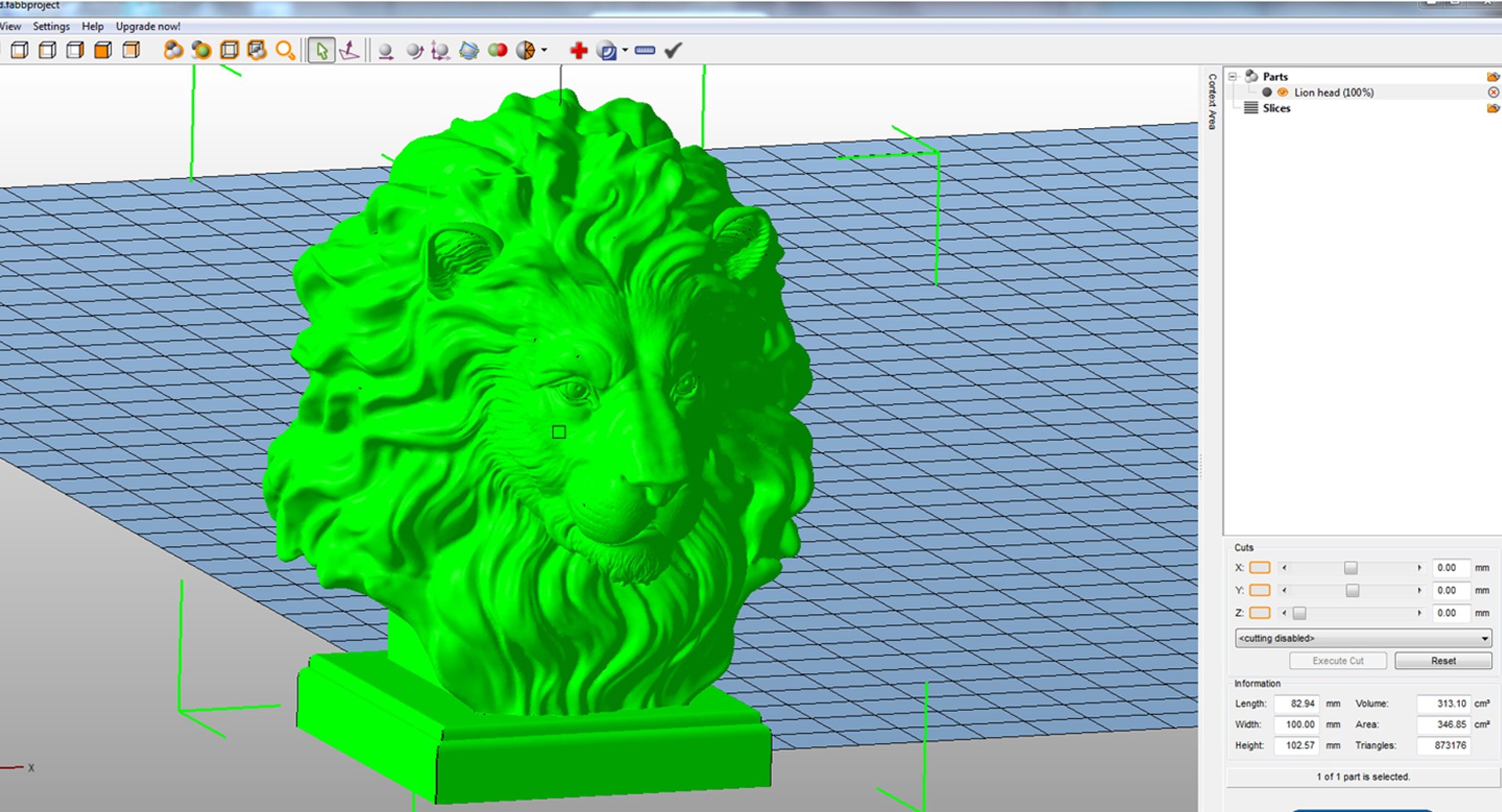Click the Upgrade now! menu item

[x=148, y=26]
